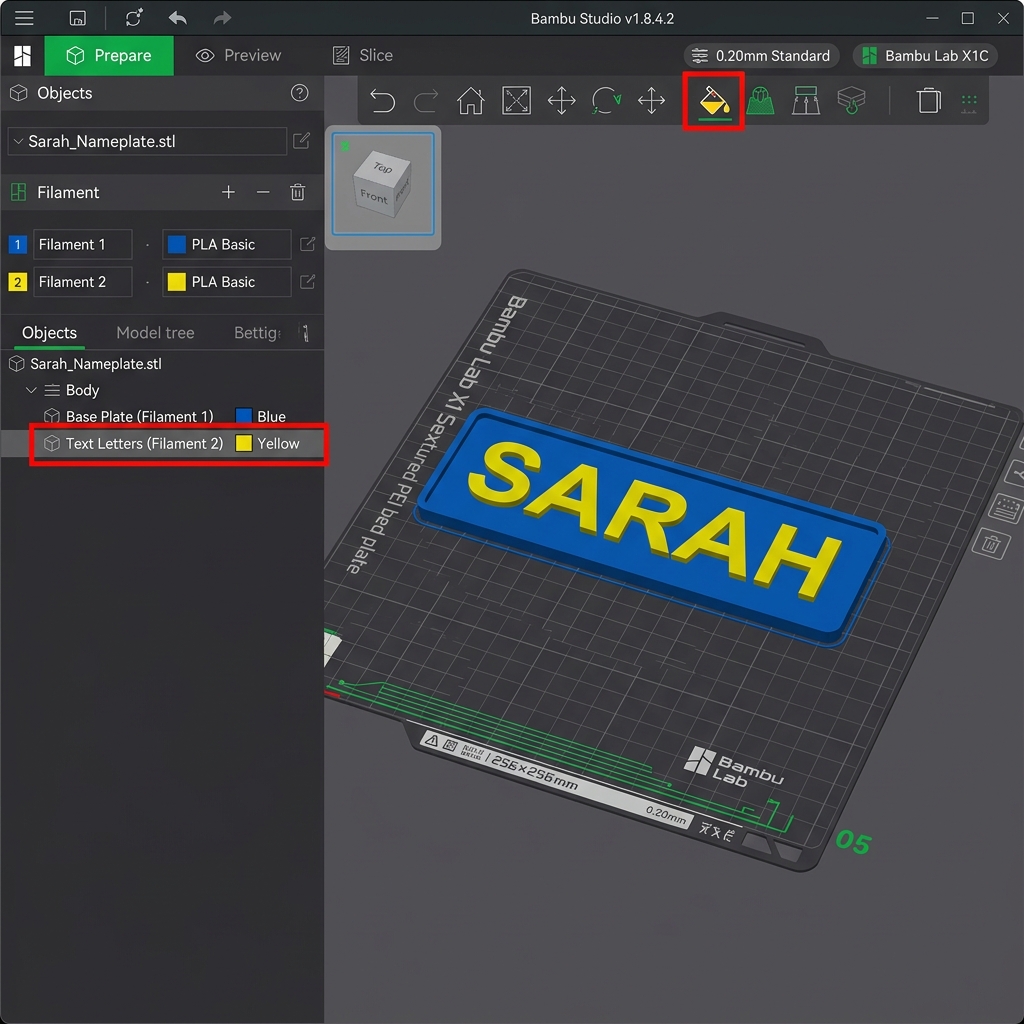Collapse the Body tree node

pyautogui.click(x=30, y=390)
